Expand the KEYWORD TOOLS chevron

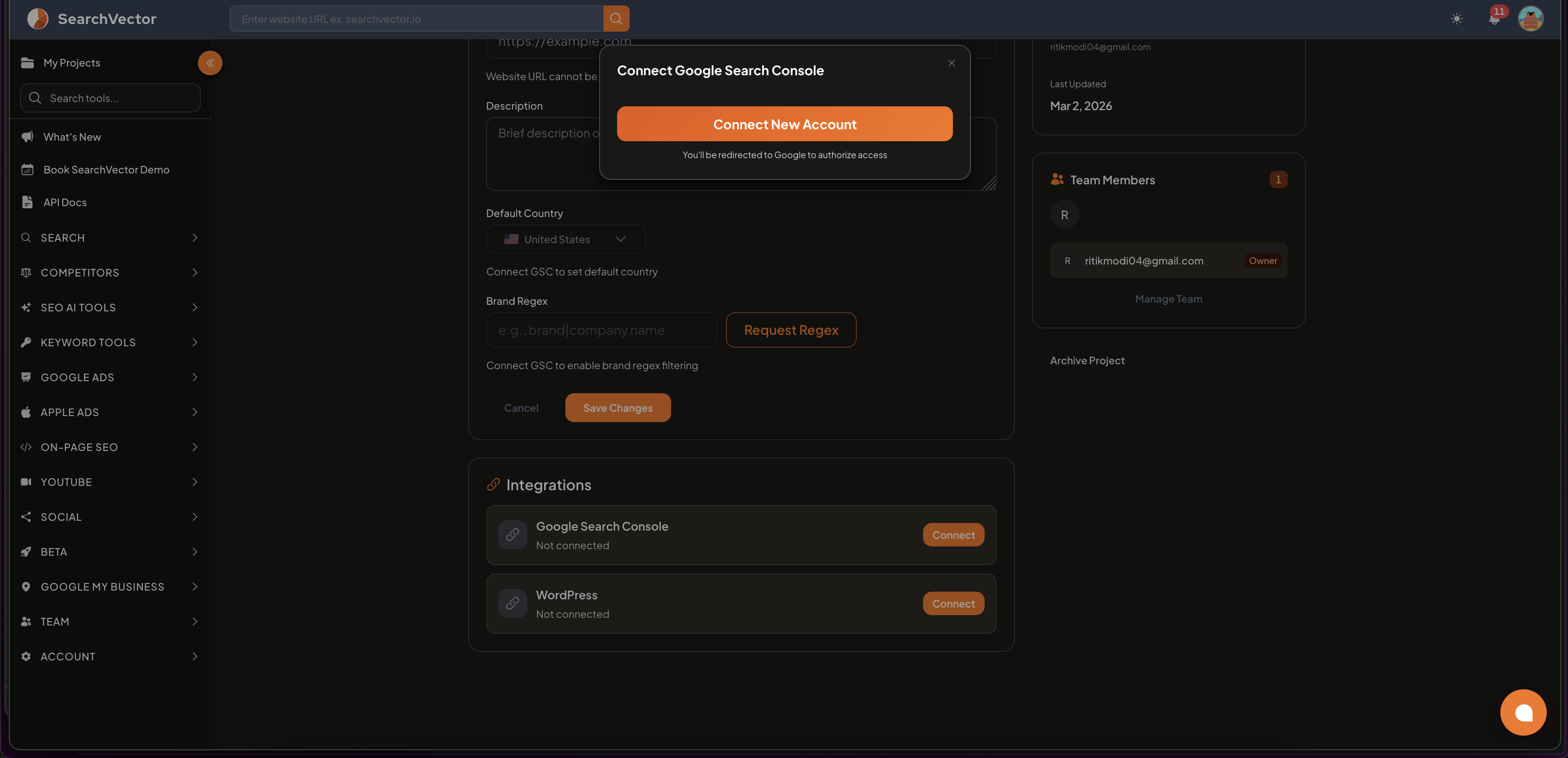195,342
